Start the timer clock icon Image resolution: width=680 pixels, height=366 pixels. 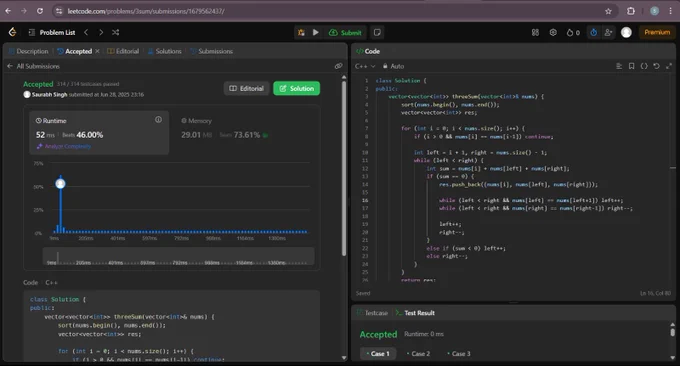coord(593,33)
